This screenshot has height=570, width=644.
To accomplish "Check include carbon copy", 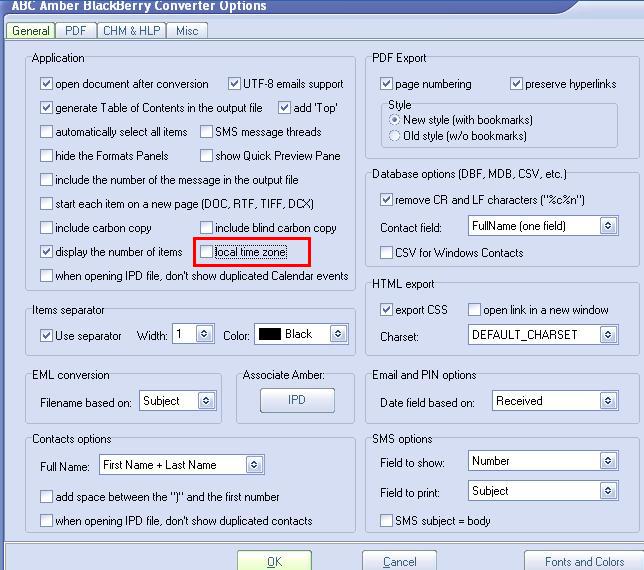I will click(x=46, y=228).
